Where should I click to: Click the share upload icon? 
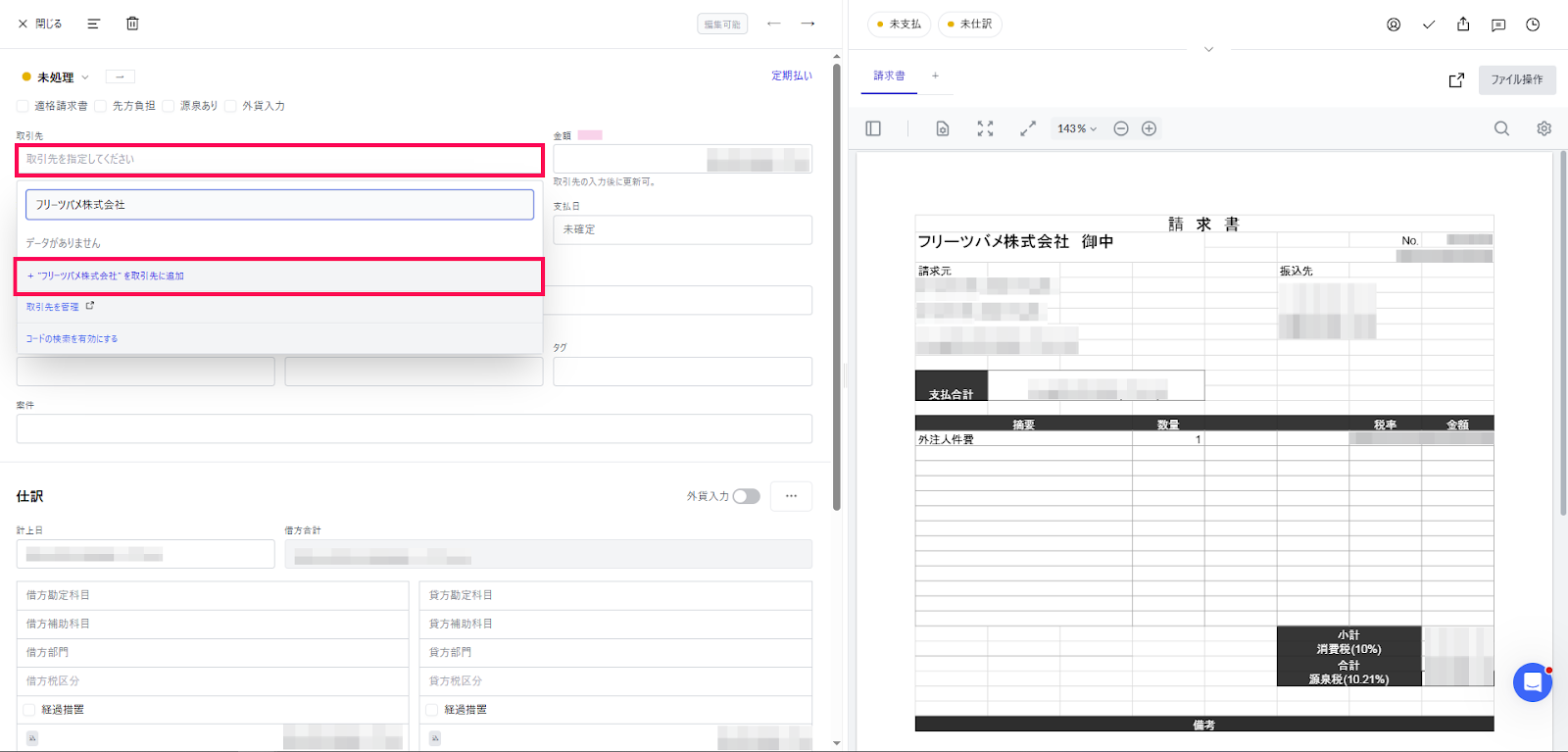pos(1463,25)
